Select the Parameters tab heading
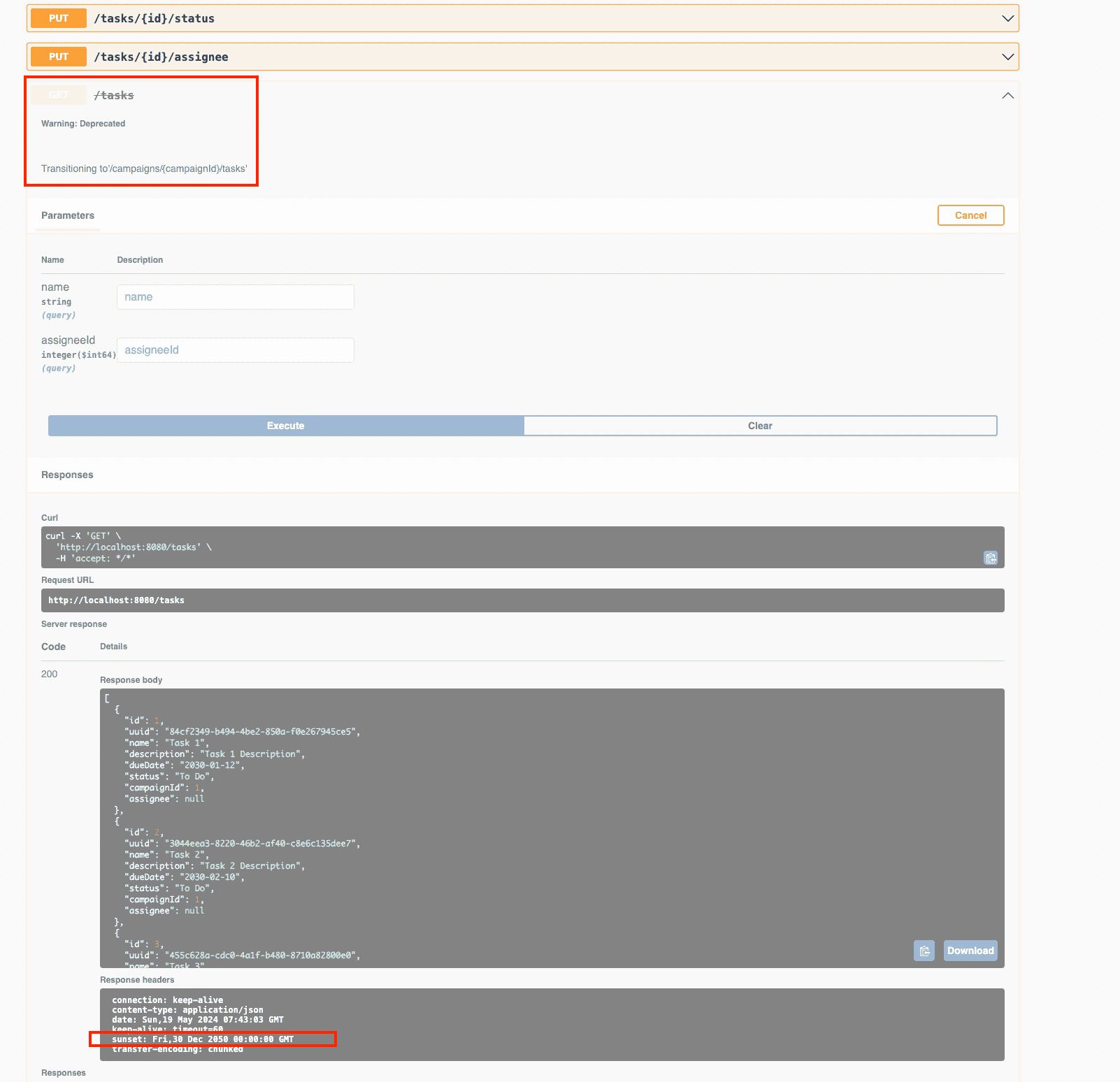1120x1082 pixels. (x=68, y=215)
